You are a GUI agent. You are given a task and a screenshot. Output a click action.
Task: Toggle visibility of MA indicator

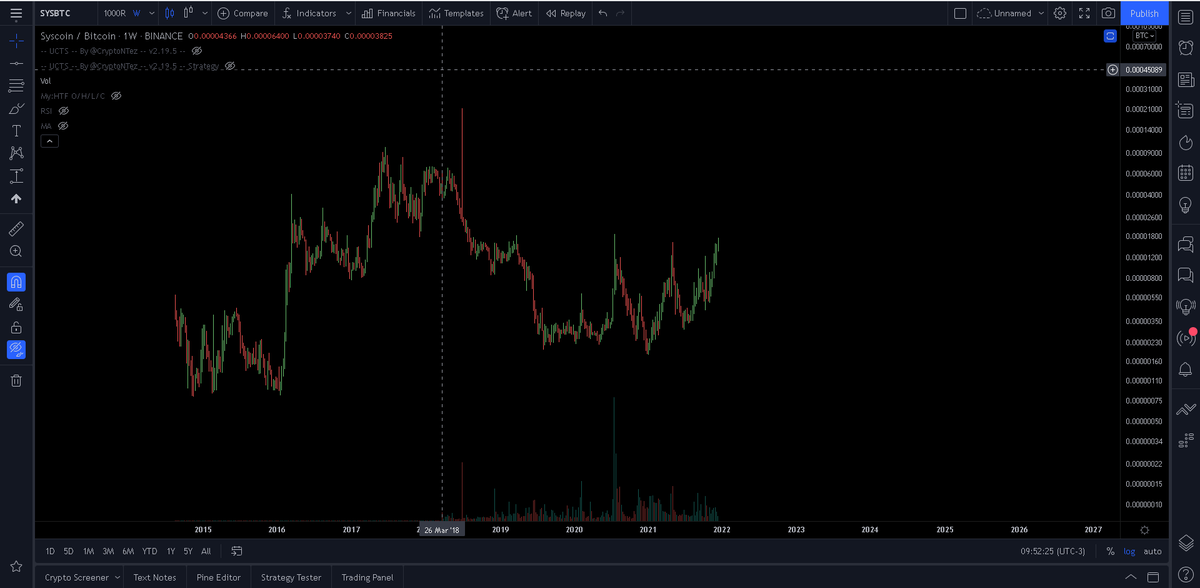coord(62,126)
